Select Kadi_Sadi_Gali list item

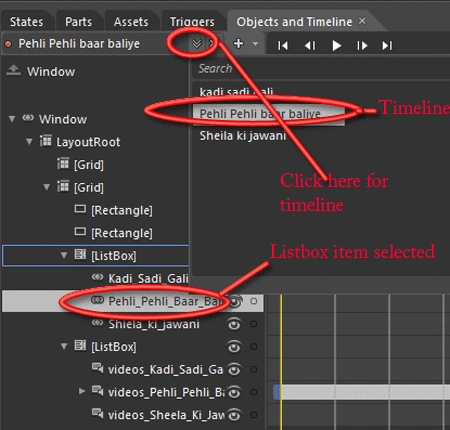pyautogui.click(x=148, y=278)
